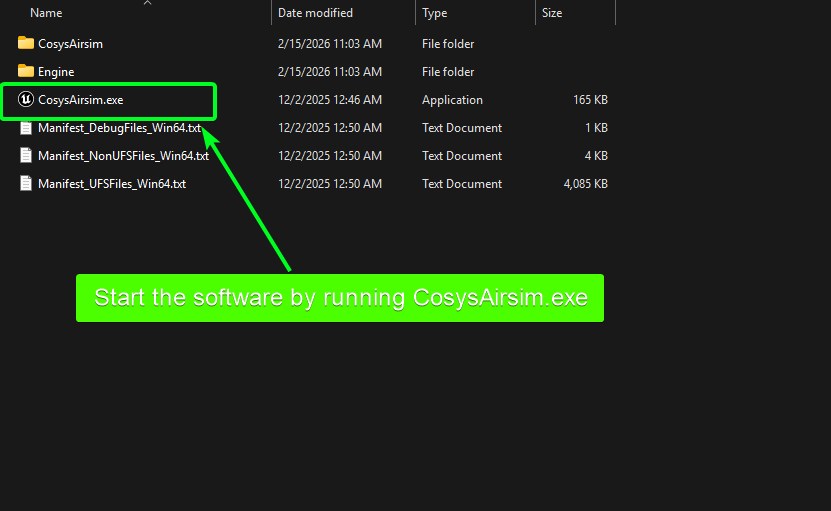This screenshot has height=511, width=831.
Task: Sort files by the Size column
Action: click(x=552, y=13)
